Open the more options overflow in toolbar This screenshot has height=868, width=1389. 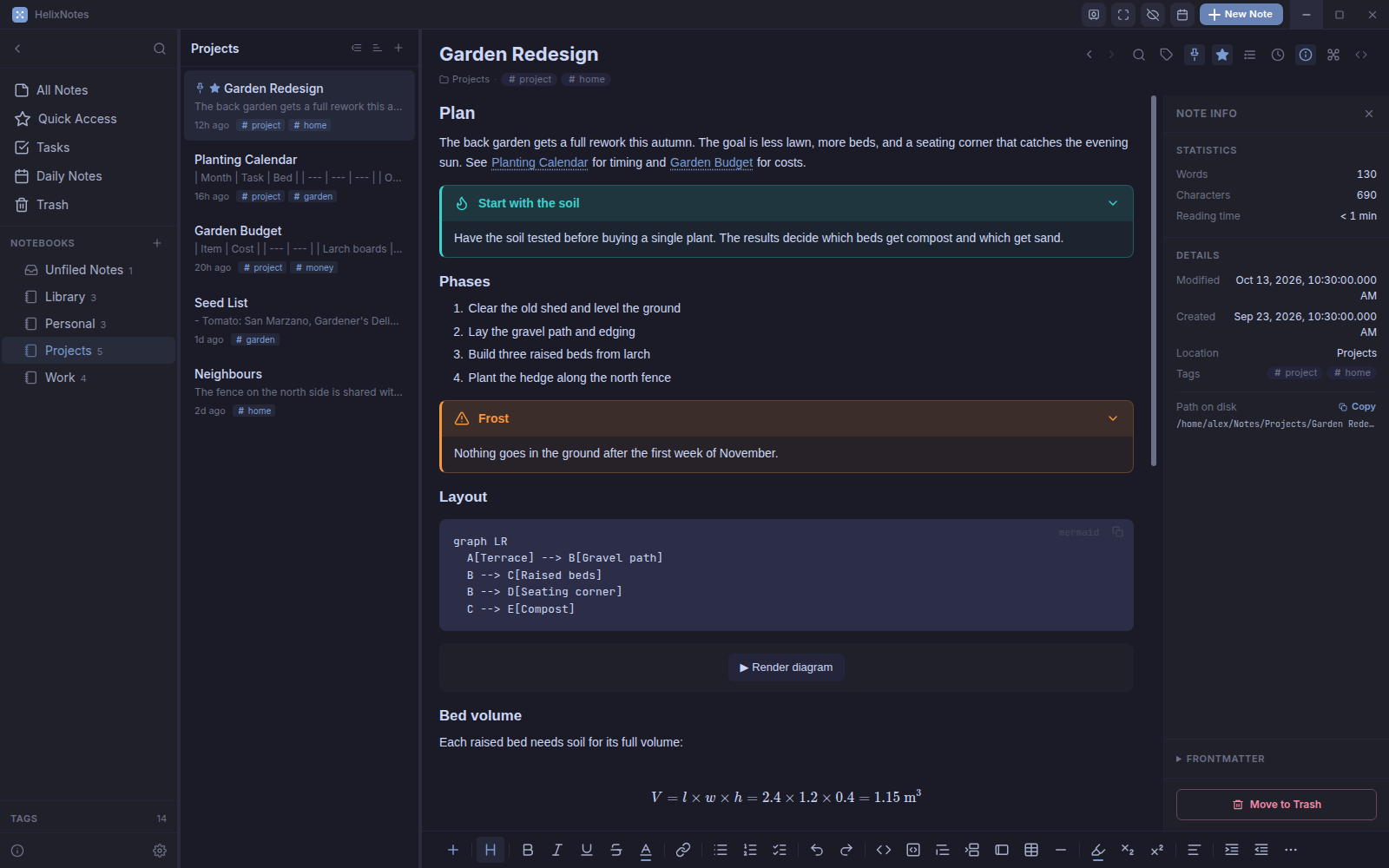[x=1291, y=850]
